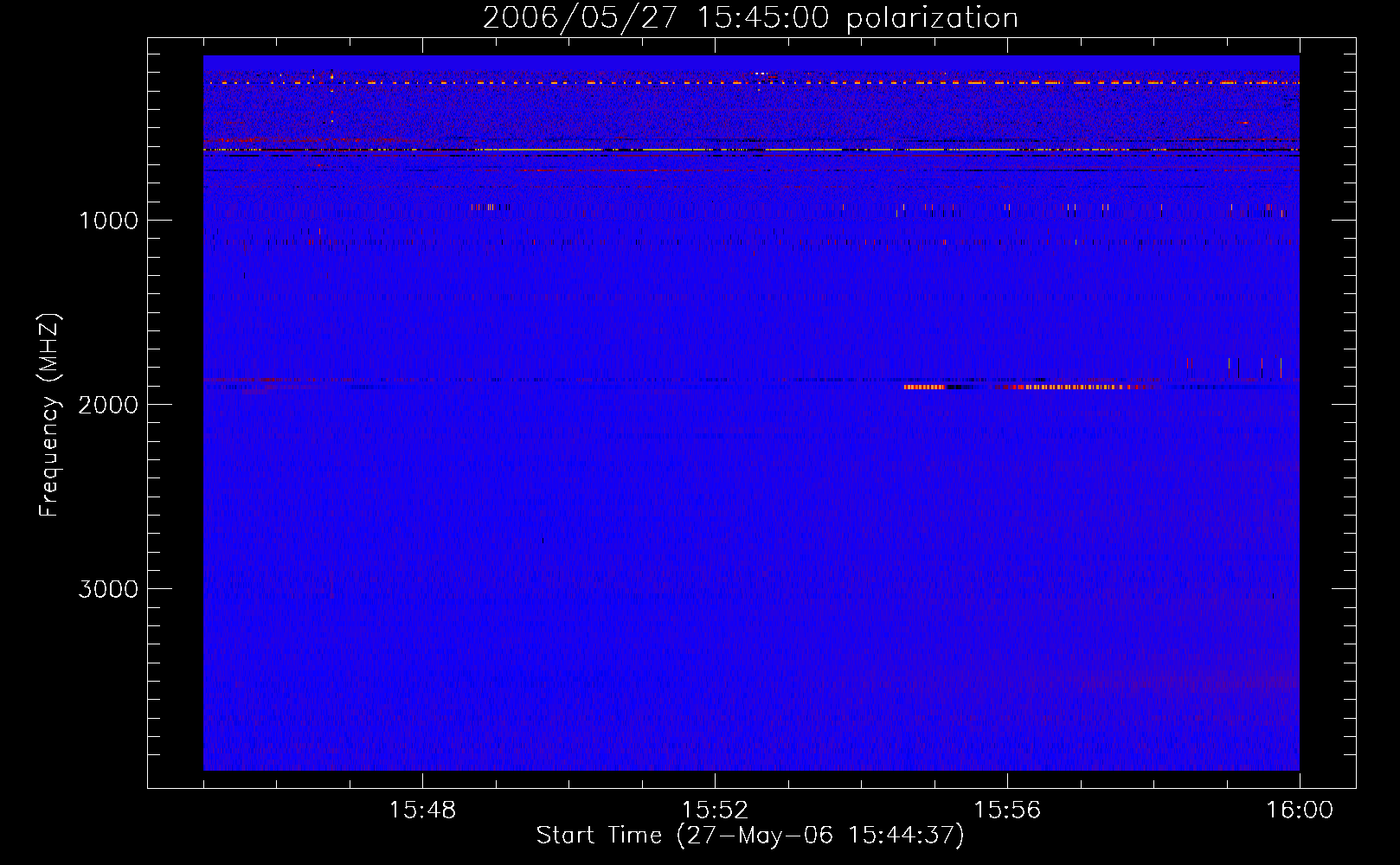Click the 15:48 time tick label
This screenshot has height=865, width=1400.
(422, 811)
